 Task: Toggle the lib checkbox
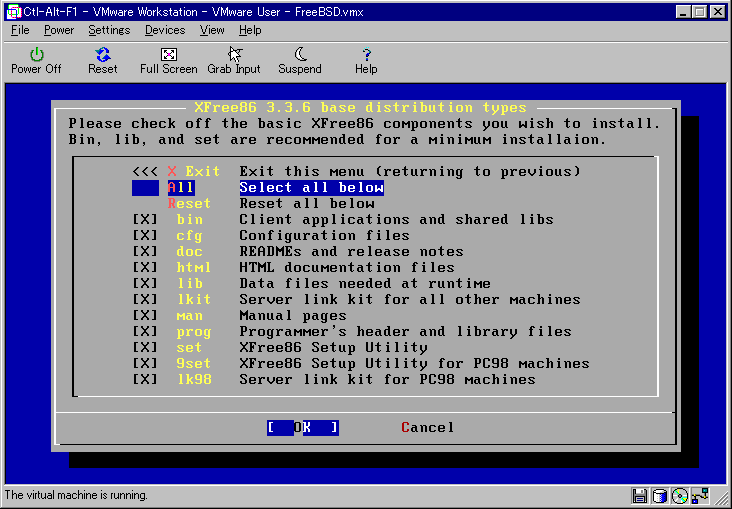(145, 283)
